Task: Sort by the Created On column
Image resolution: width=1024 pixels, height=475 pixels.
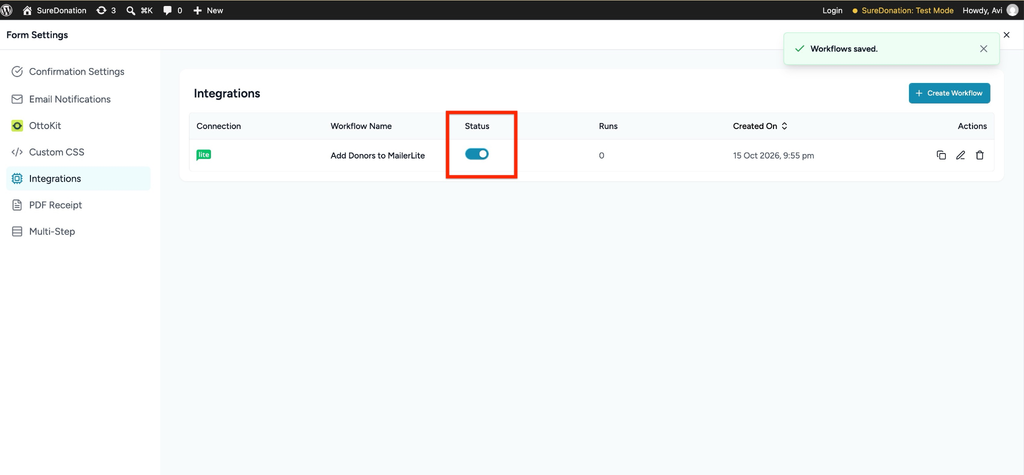Action: coord(760,126)
